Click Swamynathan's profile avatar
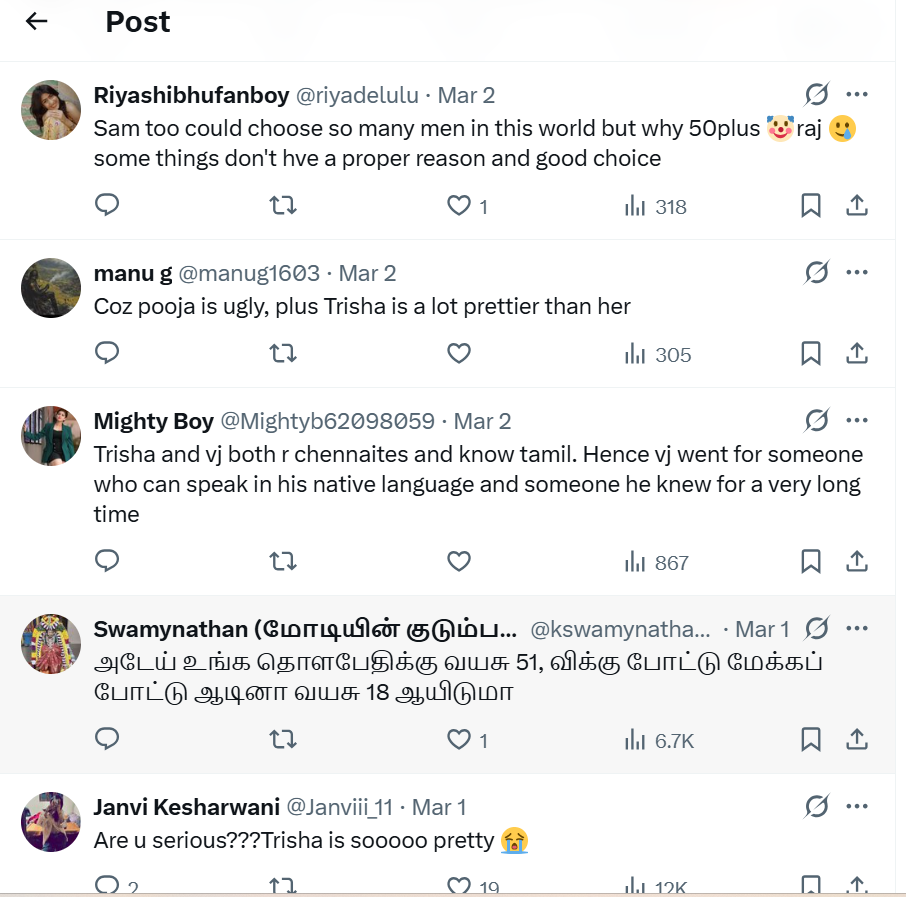Image resolution: width=906 pixels, height=897 pixels. click(x=51, y=644)
